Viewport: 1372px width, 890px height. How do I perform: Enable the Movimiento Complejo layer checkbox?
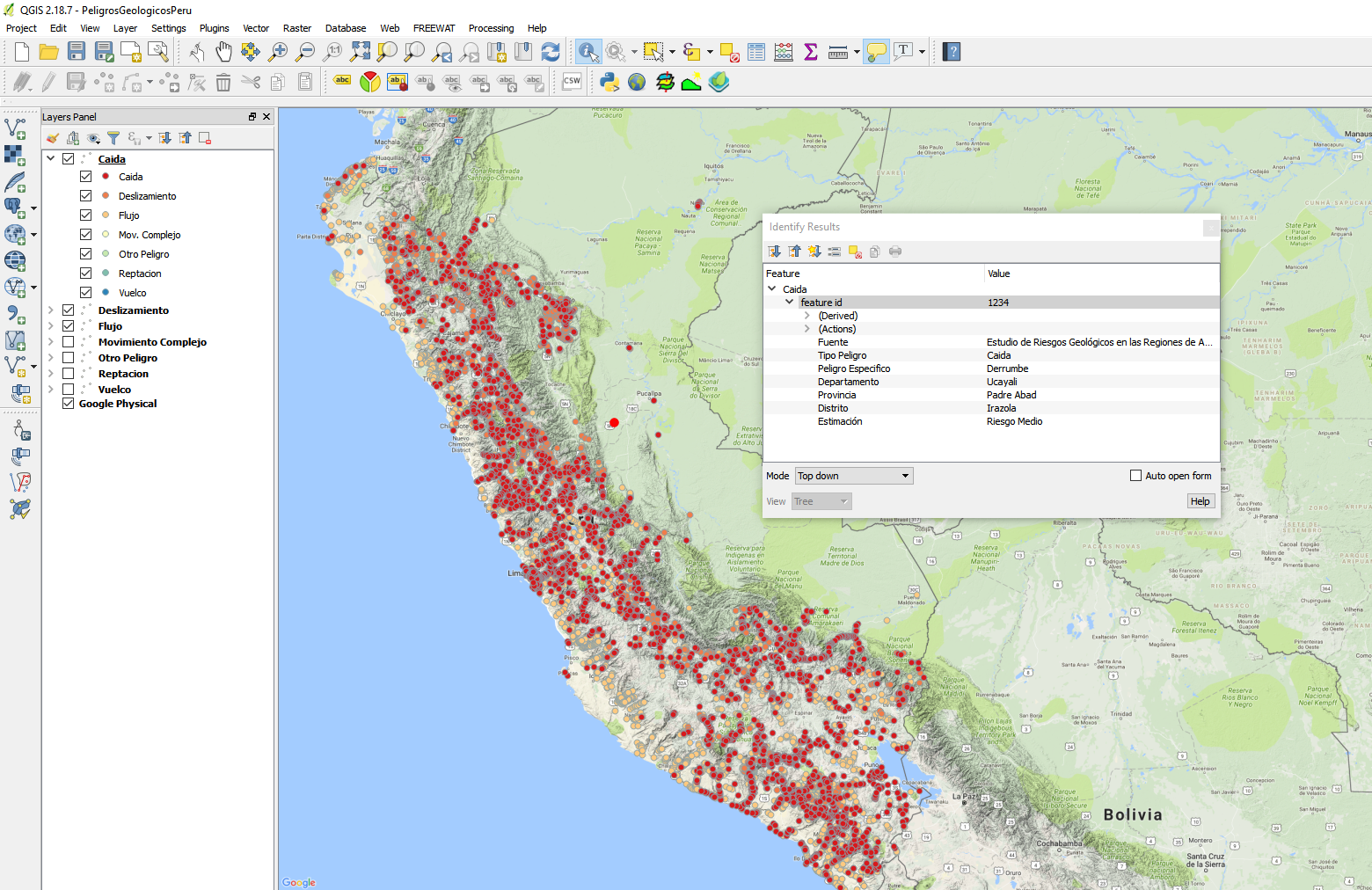pyautogui.click(x=68, y=342)
